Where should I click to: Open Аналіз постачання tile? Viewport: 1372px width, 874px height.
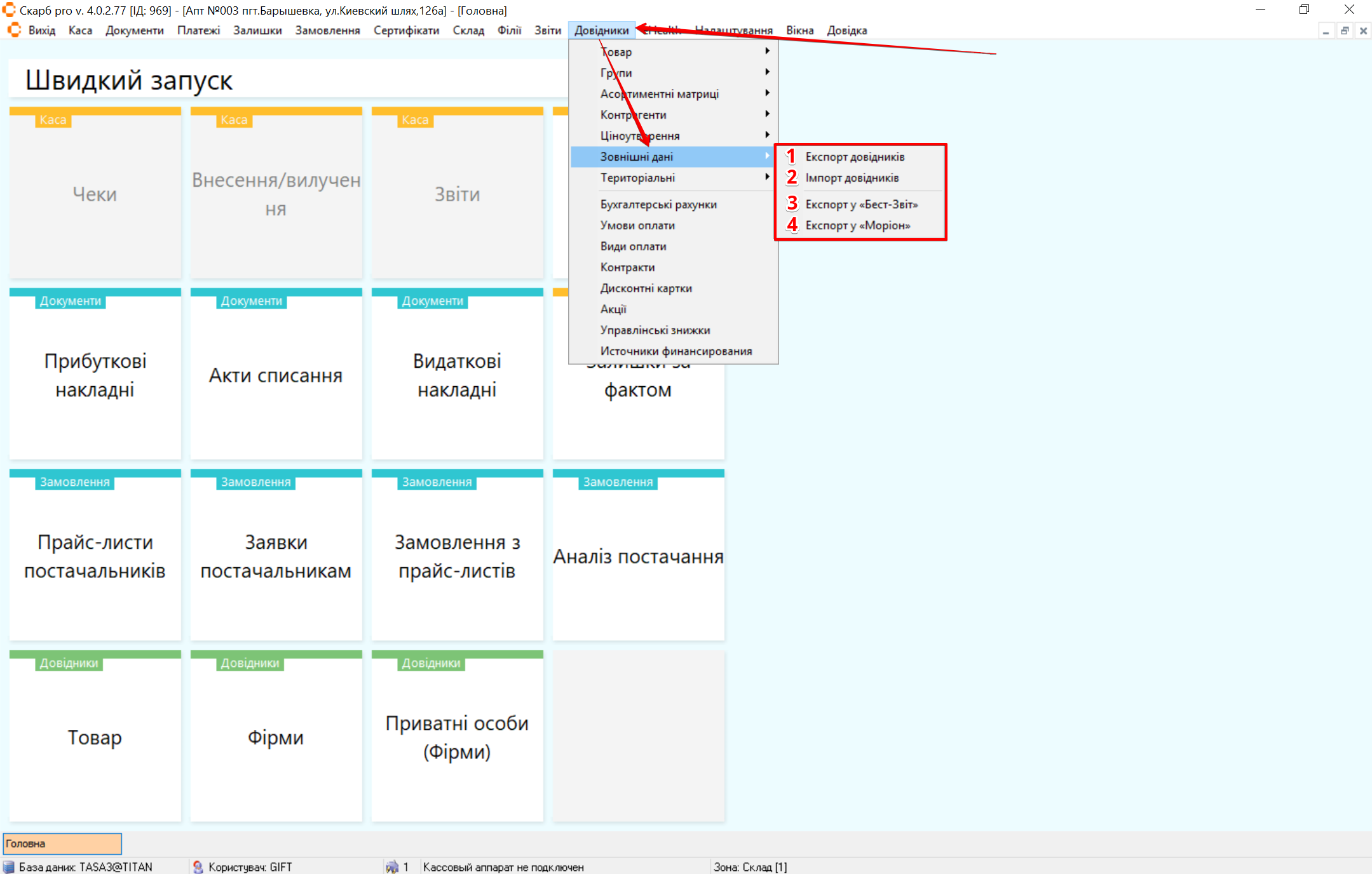[638, 555]
